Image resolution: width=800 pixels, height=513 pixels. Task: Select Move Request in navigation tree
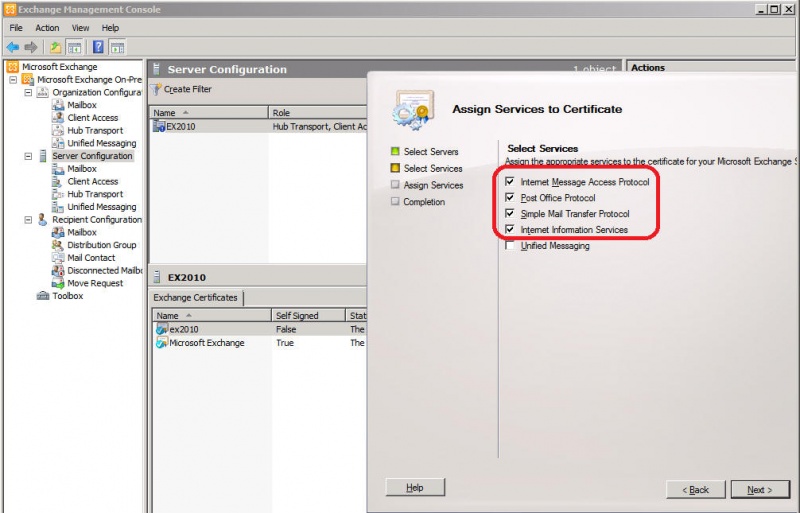point(95,283)
